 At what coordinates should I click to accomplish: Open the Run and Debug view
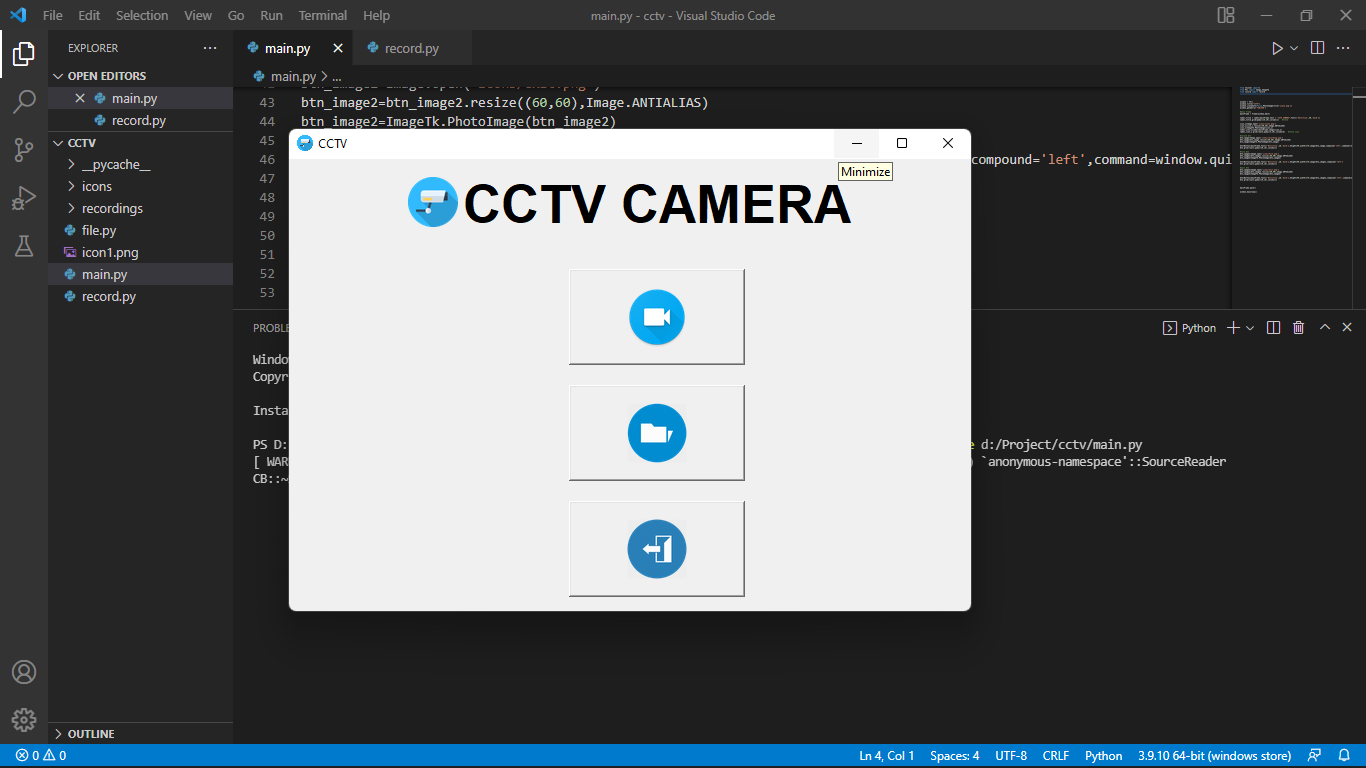24,197
